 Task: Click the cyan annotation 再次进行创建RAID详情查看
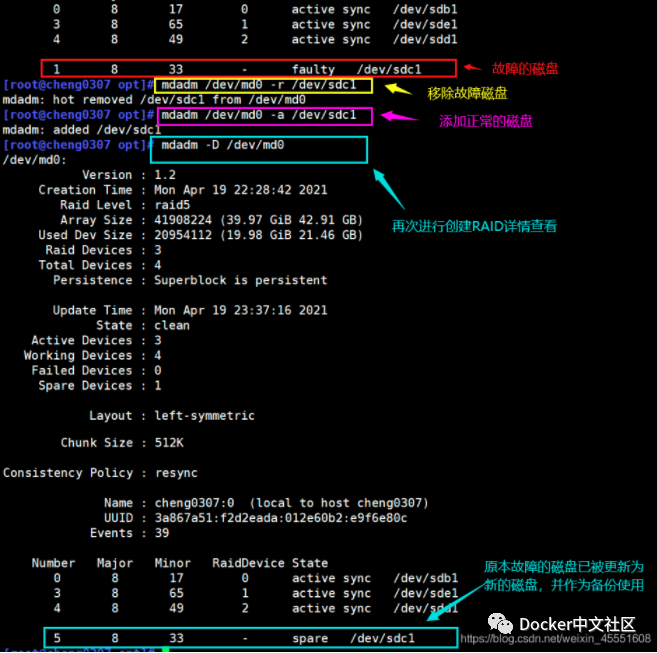(474, 227)
